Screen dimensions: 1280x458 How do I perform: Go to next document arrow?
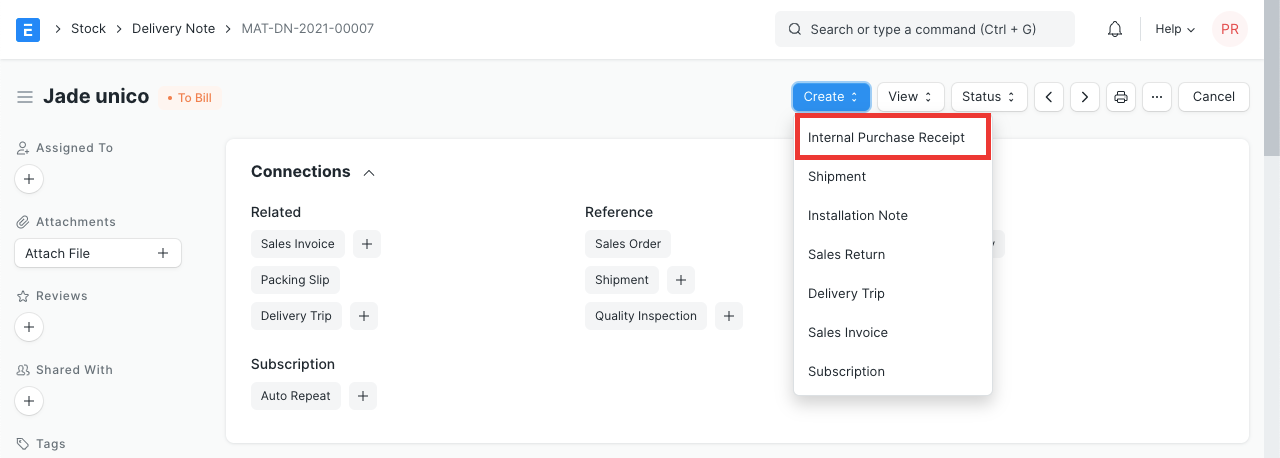point(1085,97)
